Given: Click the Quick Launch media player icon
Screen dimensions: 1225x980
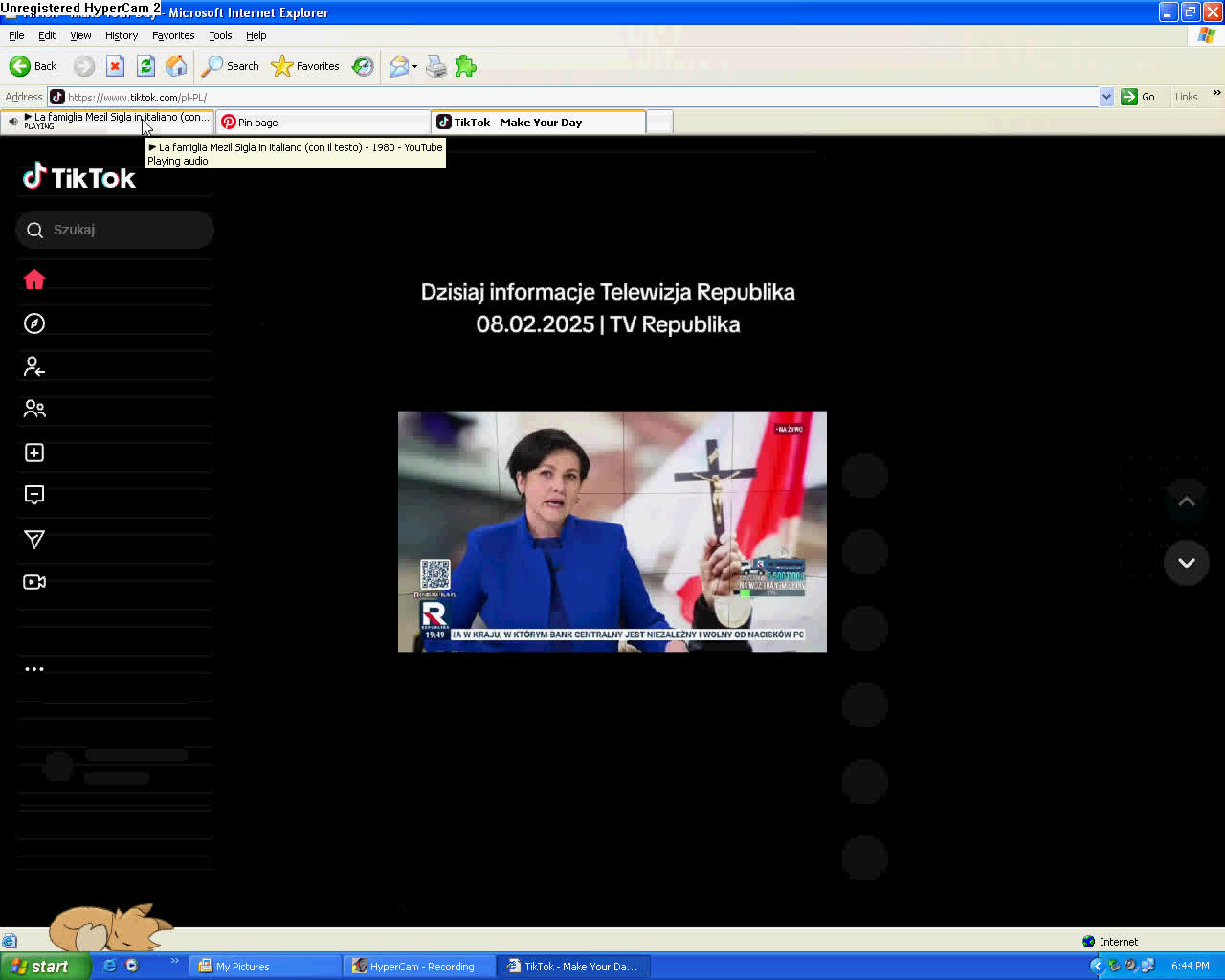Looking at the screenshot, I should point(132,966).
